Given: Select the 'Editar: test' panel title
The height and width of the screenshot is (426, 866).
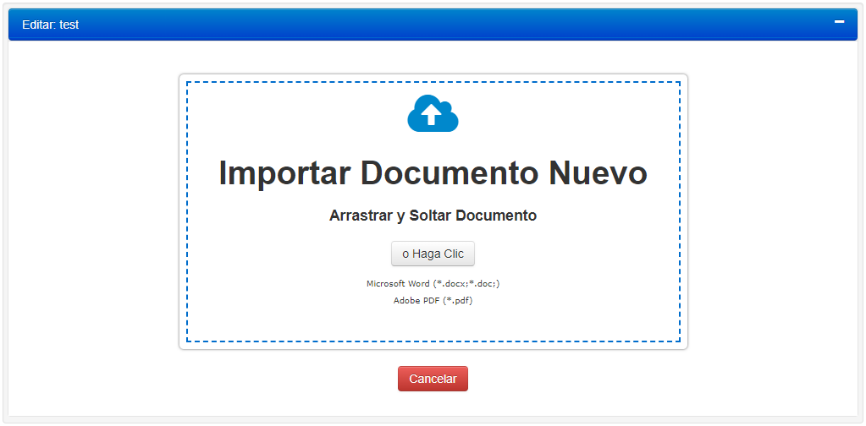Looking at the screenshot, I should click(50, 25).
